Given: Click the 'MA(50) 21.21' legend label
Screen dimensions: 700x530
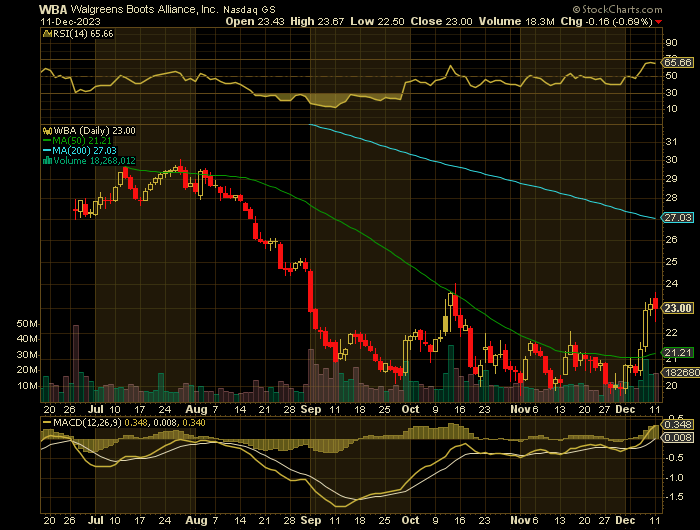Looking at the screenshot, I should 82,141.
